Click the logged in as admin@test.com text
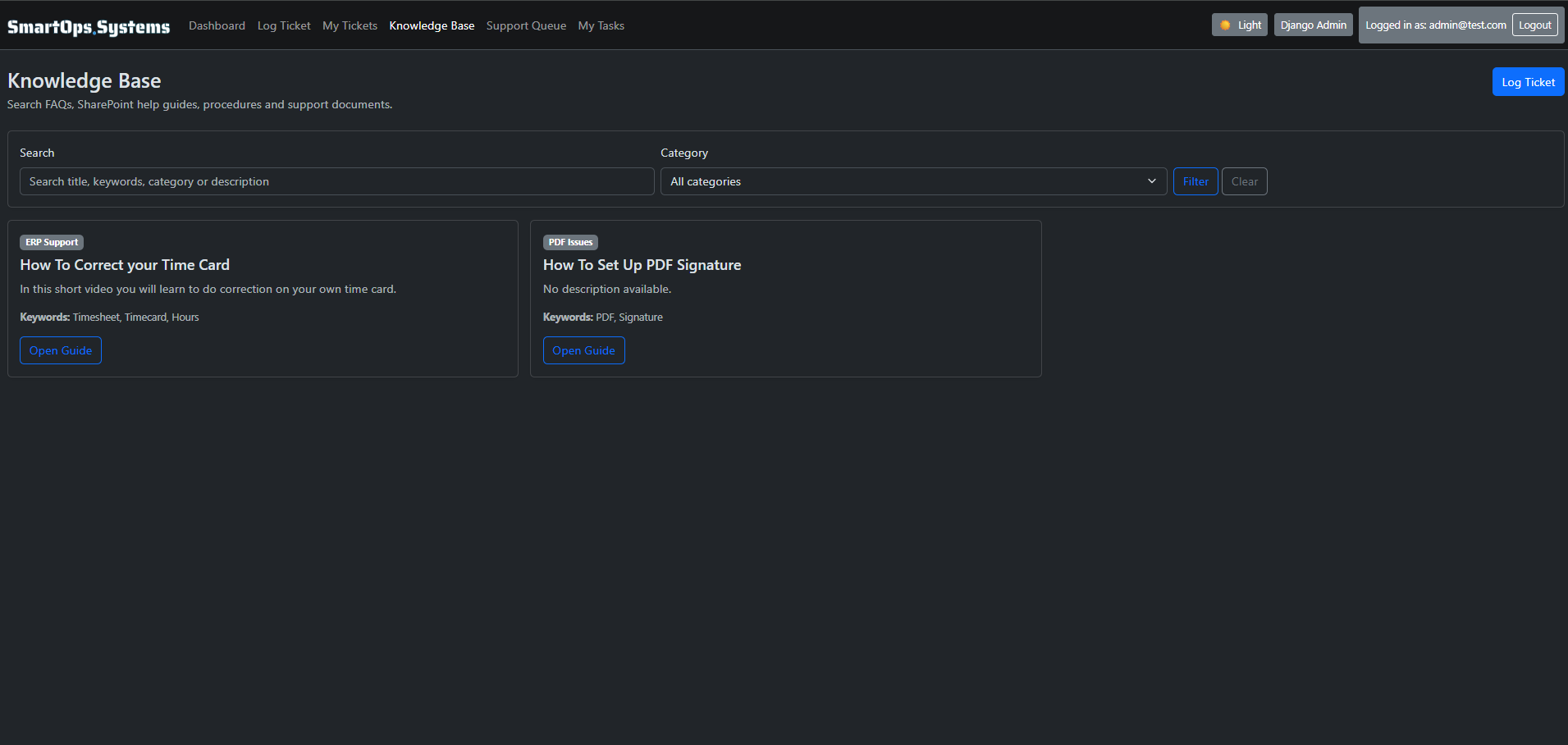Image resolution: width=1568 pixels, height=745 pixels. (1435, 25)
